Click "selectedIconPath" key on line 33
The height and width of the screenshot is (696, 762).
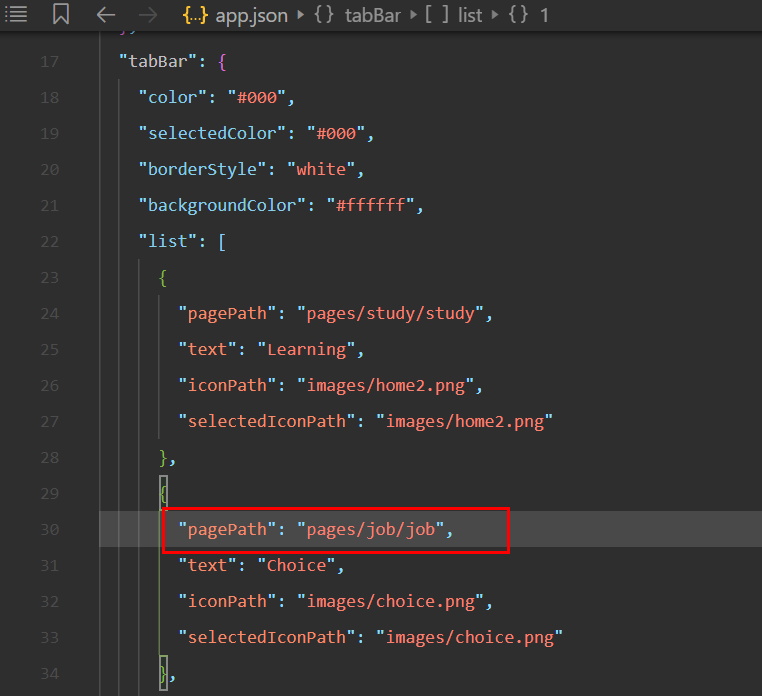[267, 638]
